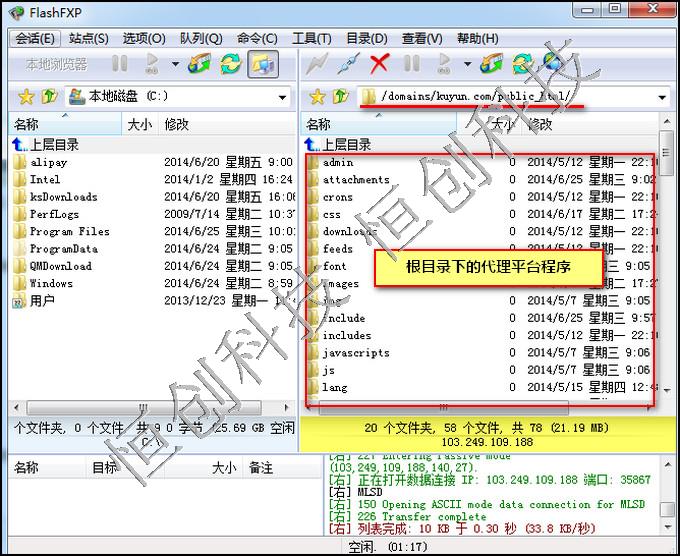The height and width of the screenshot is (556, 680).
Task: Go up one folder in local pane
Action: [x=49, y=96]
